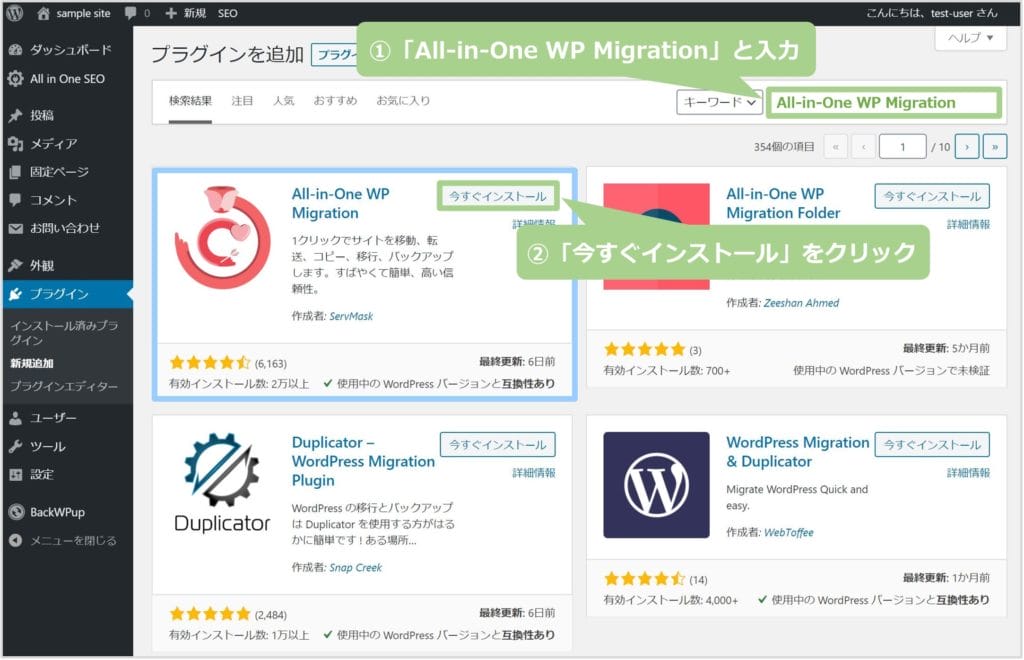The height and width of the screenshot is (660, 1024).
Task: Click the current page number field
Action: click(903, 146)
